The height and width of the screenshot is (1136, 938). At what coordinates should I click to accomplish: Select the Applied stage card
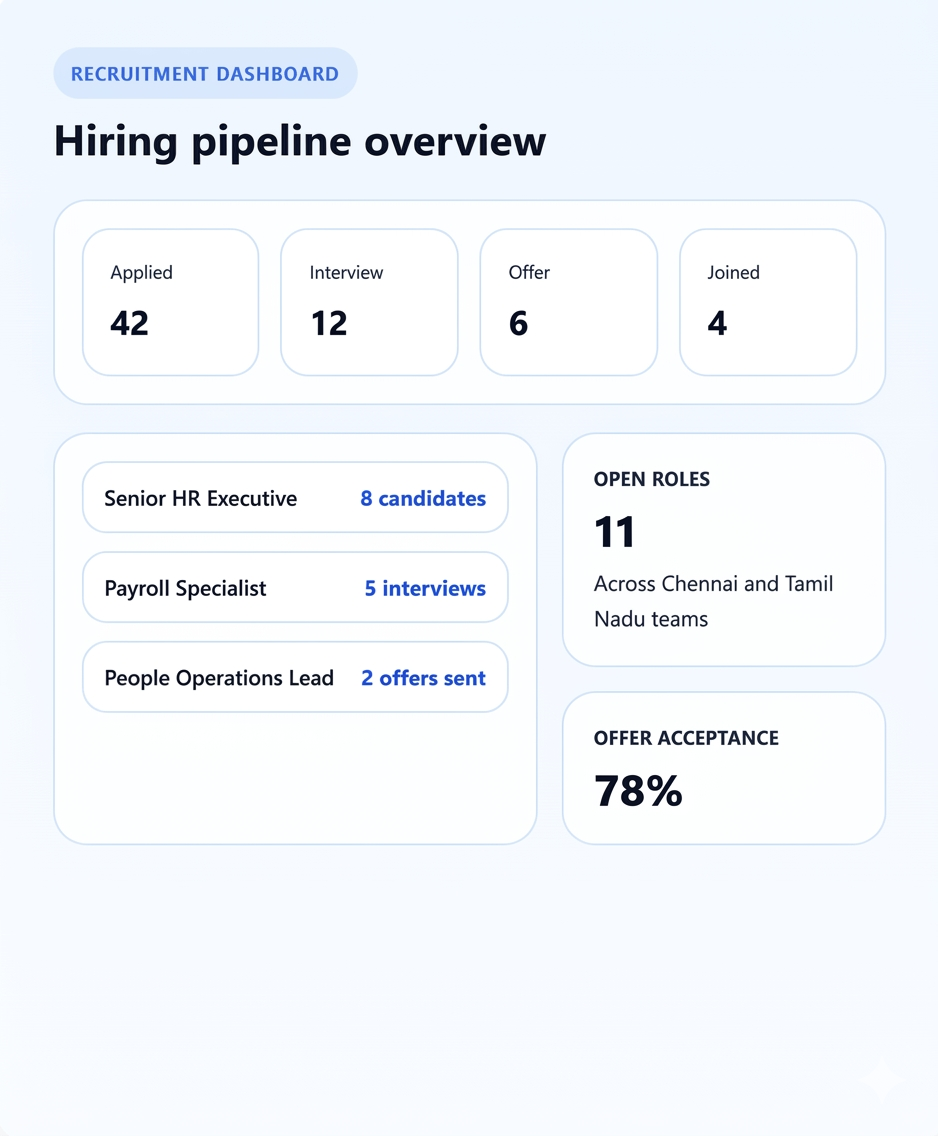tap(170, 301)
